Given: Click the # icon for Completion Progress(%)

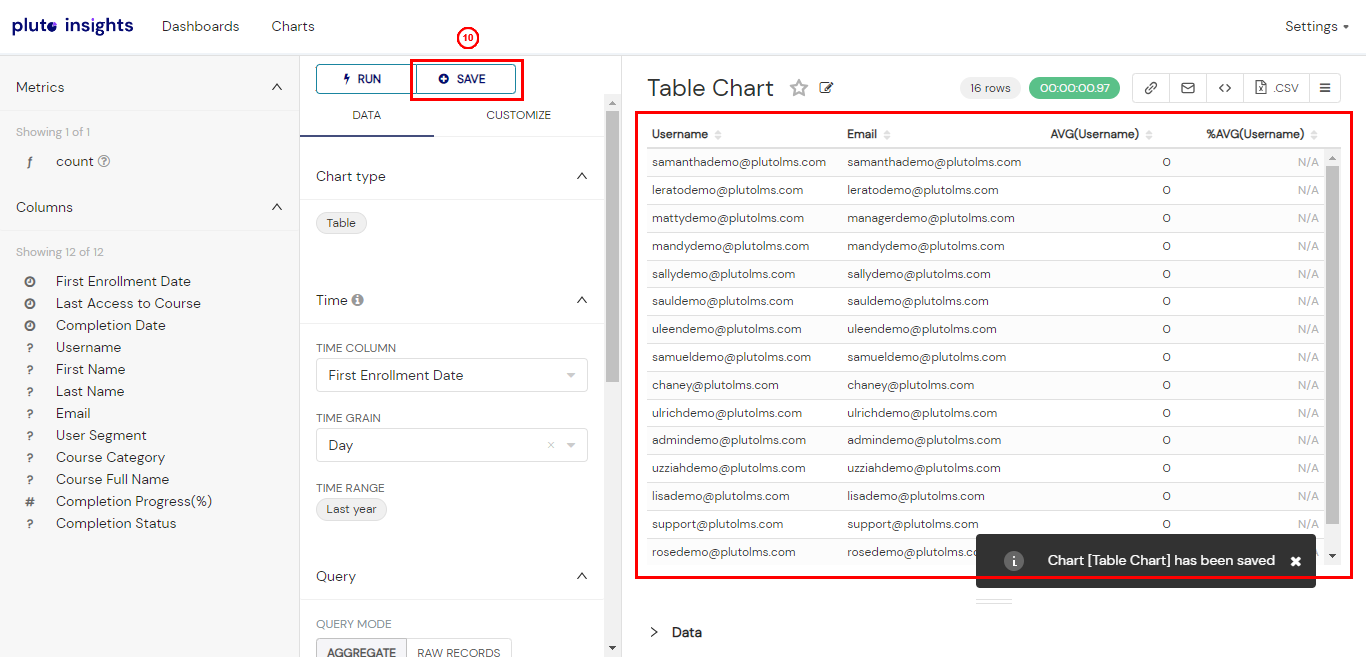Looking at the screenshot, I should tap(30, 502).
